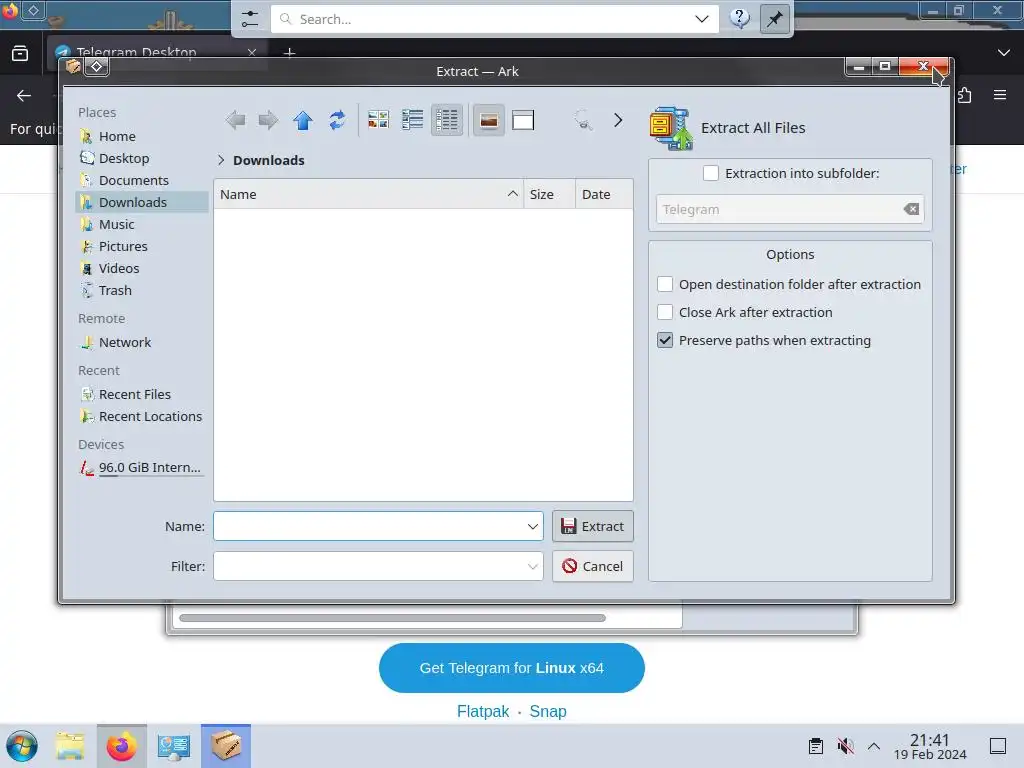Open a new Firefox tab

[x=289, y=52]
